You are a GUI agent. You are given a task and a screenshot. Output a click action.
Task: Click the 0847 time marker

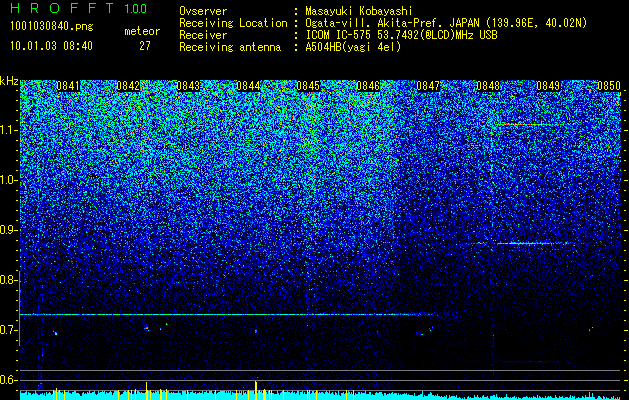(428, 86)
